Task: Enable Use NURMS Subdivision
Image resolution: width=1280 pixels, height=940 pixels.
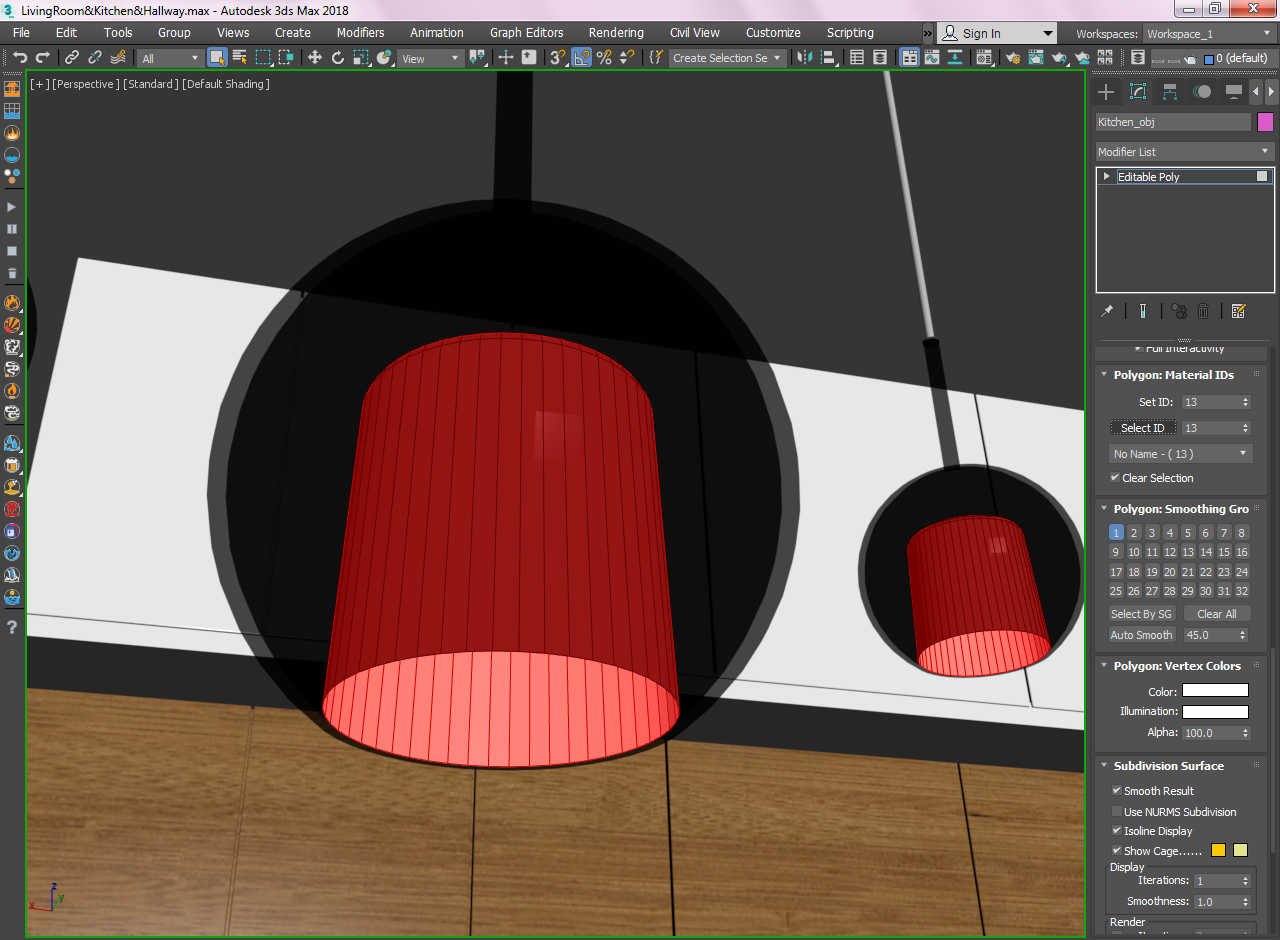Action: coord(1117,811)
